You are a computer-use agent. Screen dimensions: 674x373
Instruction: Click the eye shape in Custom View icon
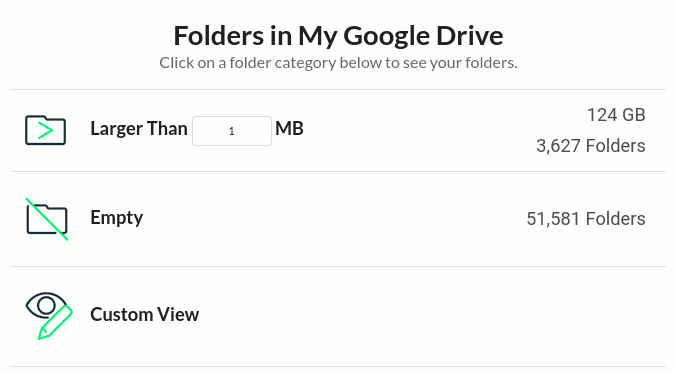pos(45,306)
